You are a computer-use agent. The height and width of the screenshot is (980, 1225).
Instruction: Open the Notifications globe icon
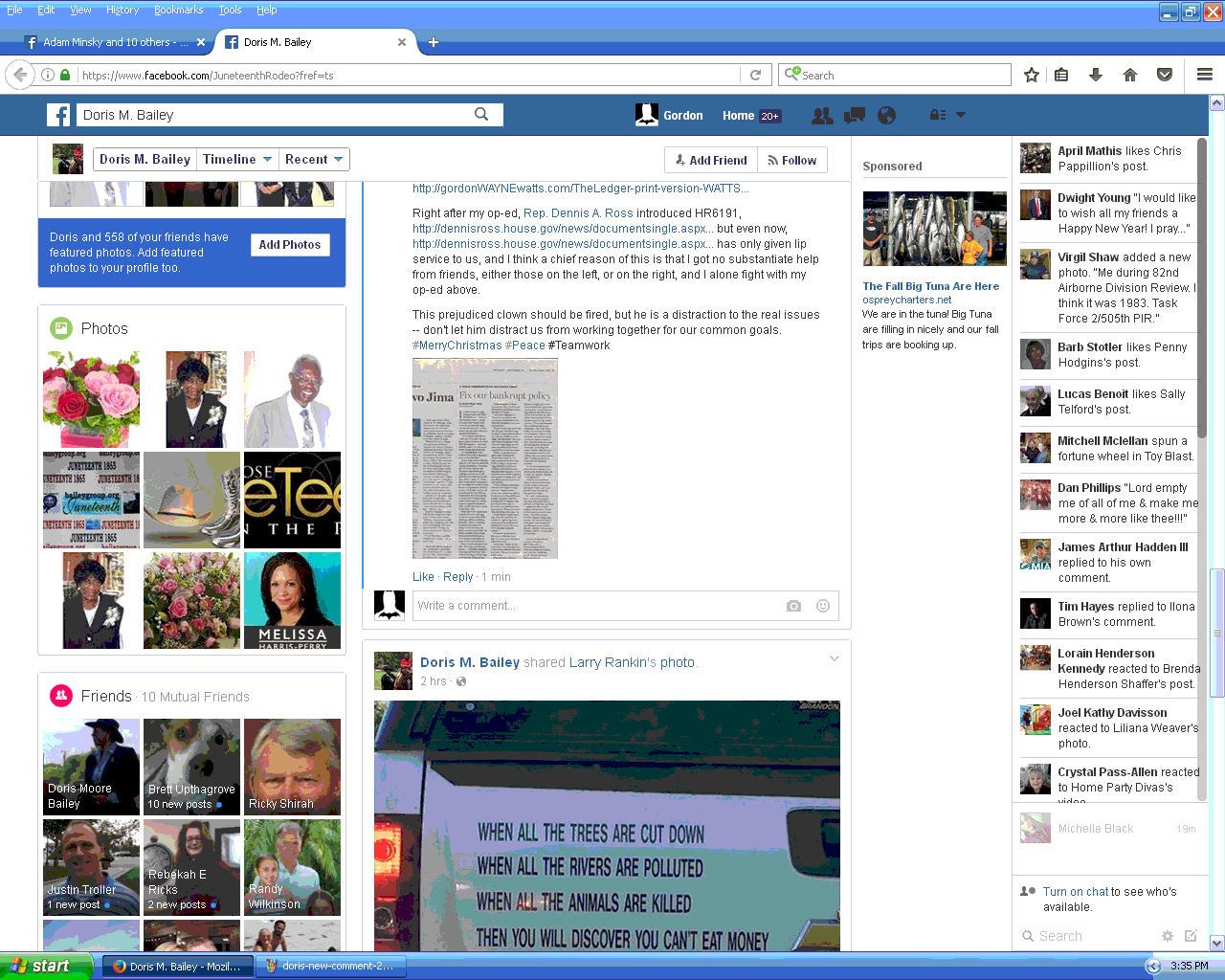pyautogui.click(x=887, y=115)
